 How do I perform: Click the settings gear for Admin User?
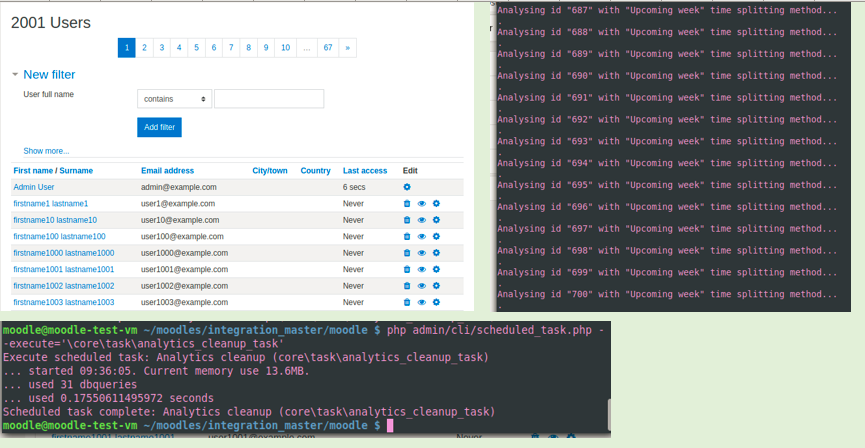[x=407, y=187]
